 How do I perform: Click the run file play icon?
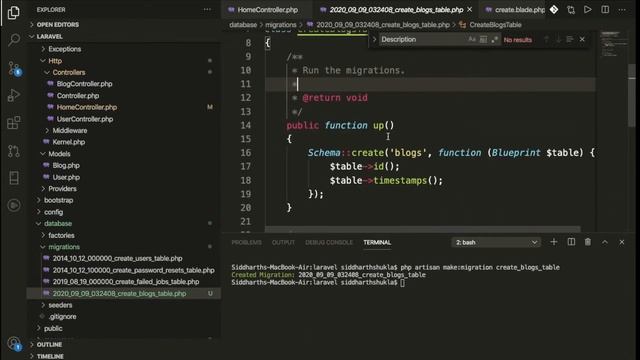click(x=588, y=9)
